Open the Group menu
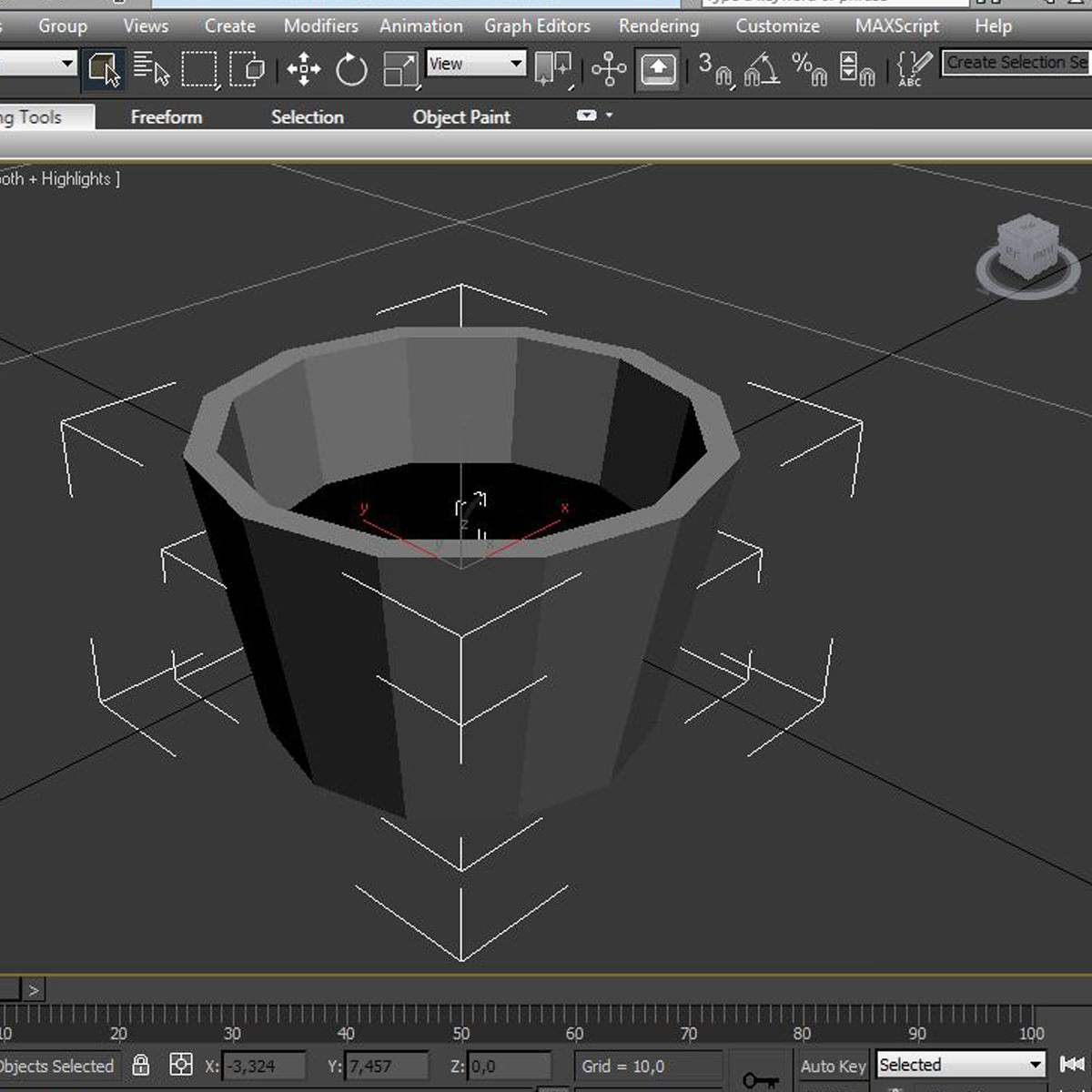Viewport: 1092px width, 1092px height. click(x=63, y=26)
